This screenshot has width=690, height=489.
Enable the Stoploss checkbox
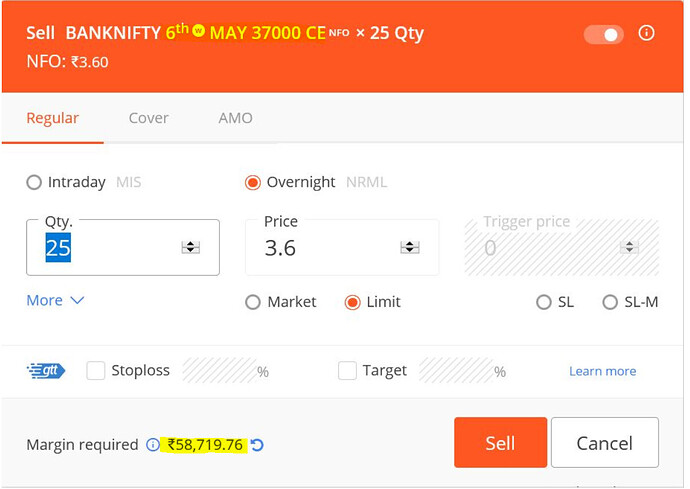[95, 371]
